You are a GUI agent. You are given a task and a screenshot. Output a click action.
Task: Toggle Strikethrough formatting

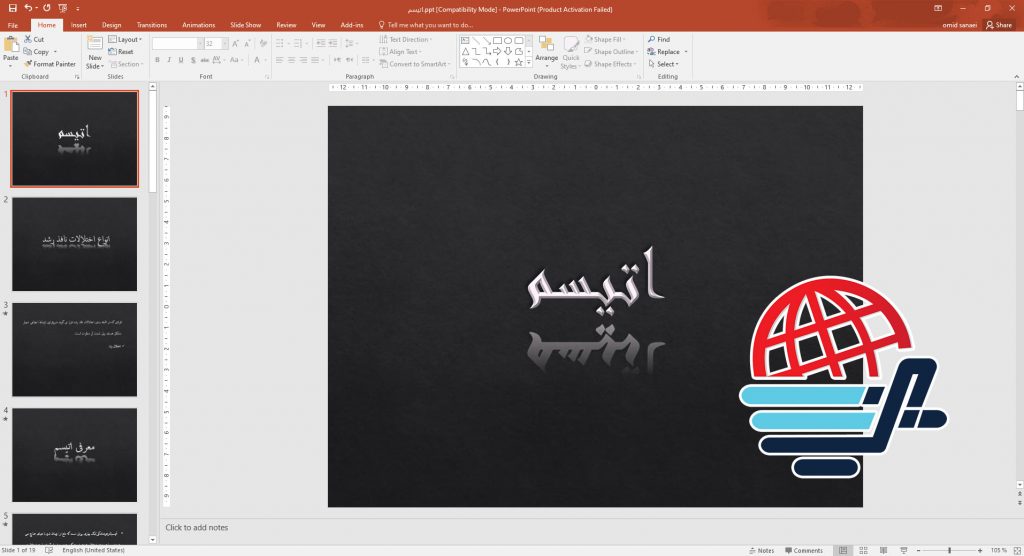point(205,60)
